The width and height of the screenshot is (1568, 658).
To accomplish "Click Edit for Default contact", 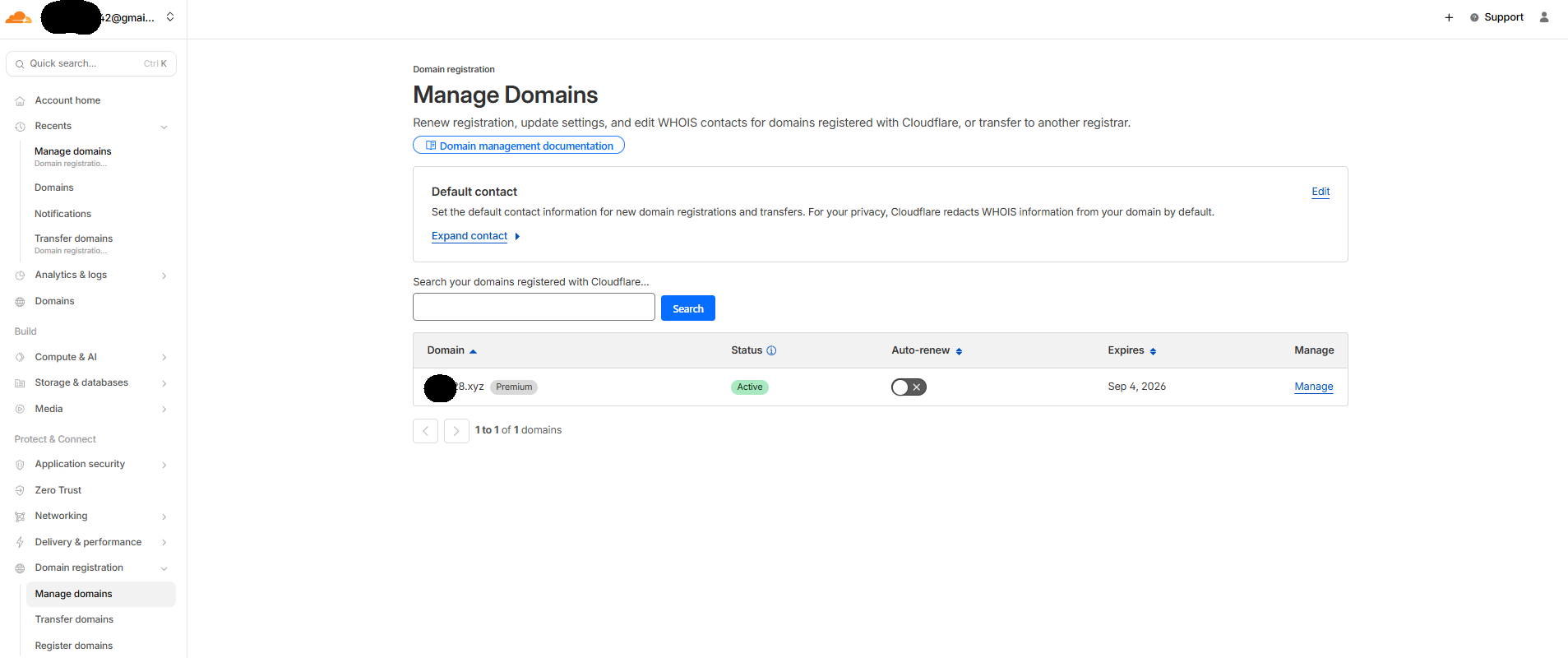I will 1321,192.
